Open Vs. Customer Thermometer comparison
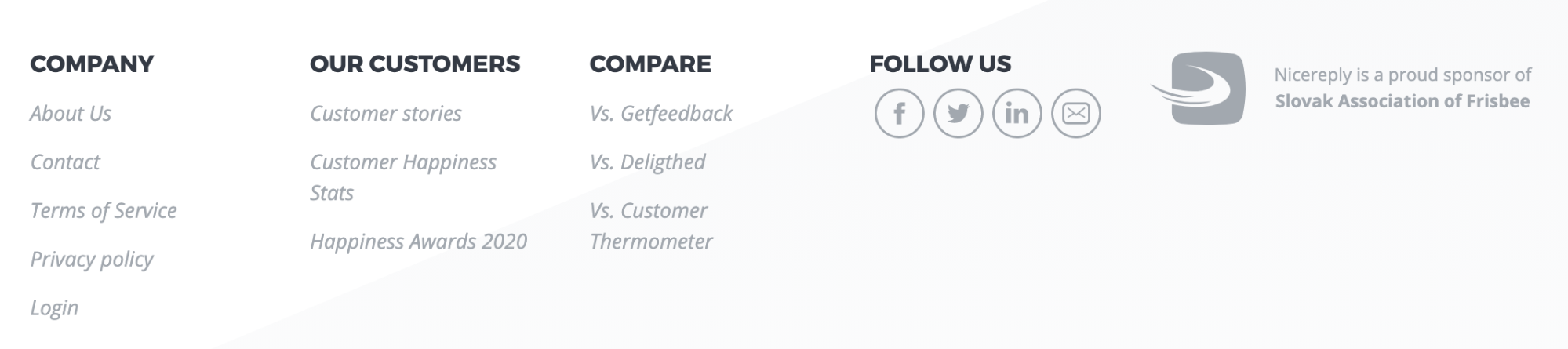The image size is (1568, 349). click(651, 226)
